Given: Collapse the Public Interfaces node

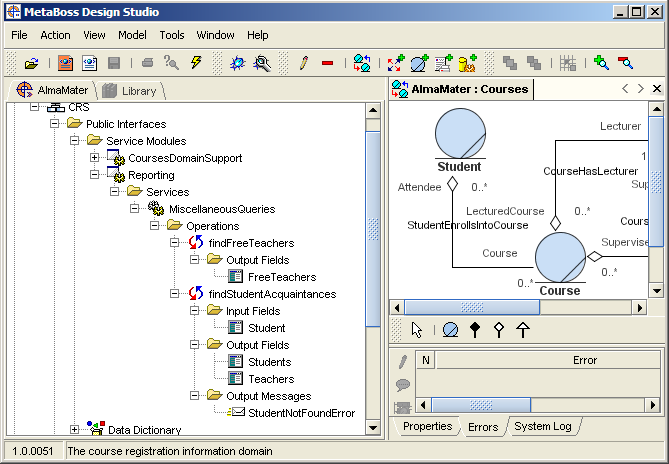Looking at the screenshot, I should (x=54, y=124).
